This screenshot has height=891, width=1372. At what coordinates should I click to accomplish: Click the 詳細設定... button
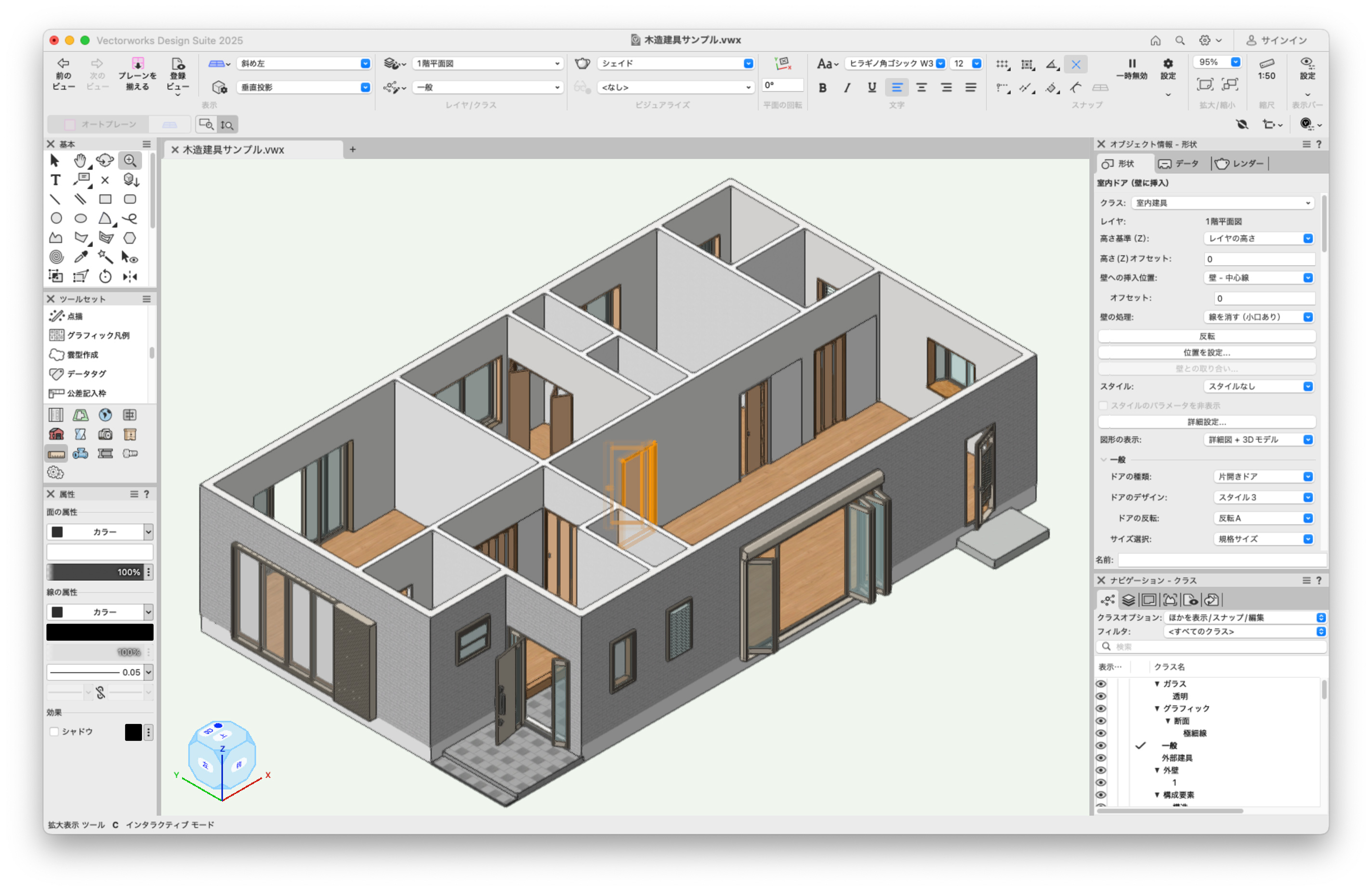coord(1207,422)
